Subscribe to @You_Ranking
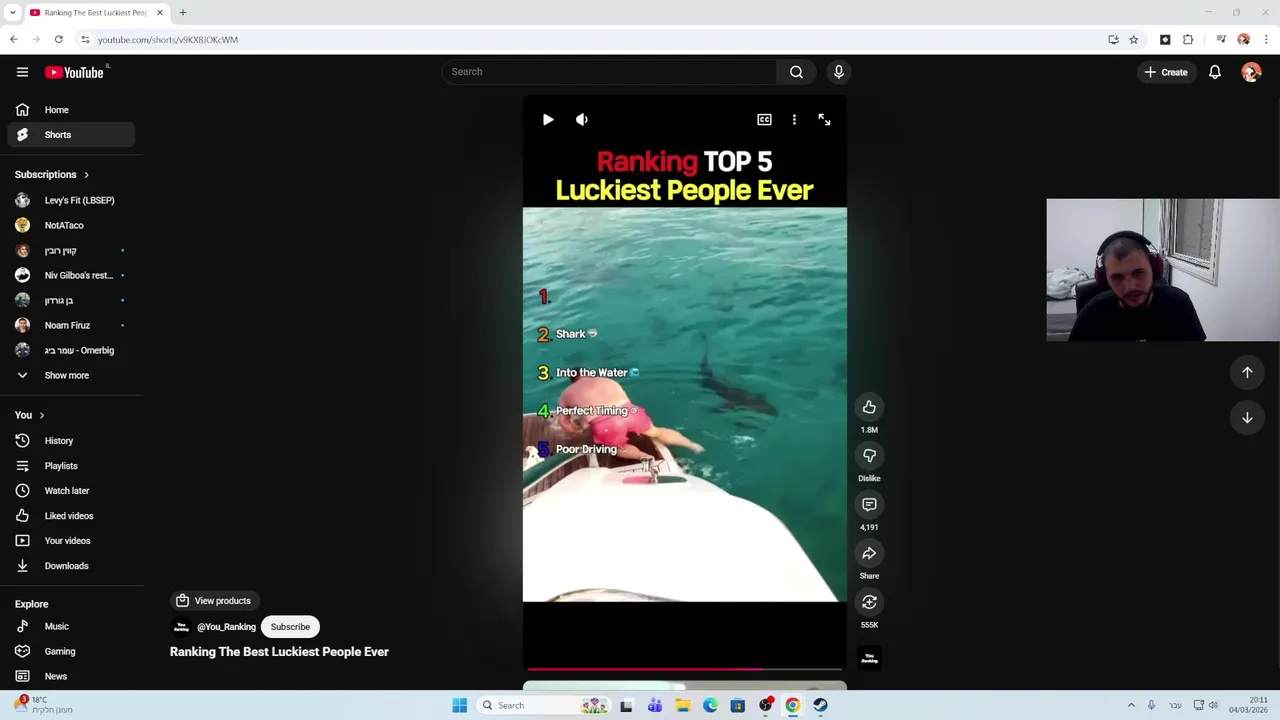Viewport: 1280px width, 720px height. click(x=290, y=627)
